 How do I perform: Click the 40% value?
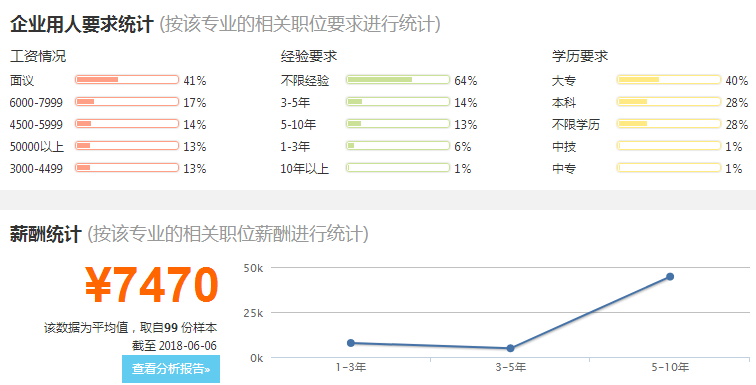pyautogui.click(x=737, y=80)
